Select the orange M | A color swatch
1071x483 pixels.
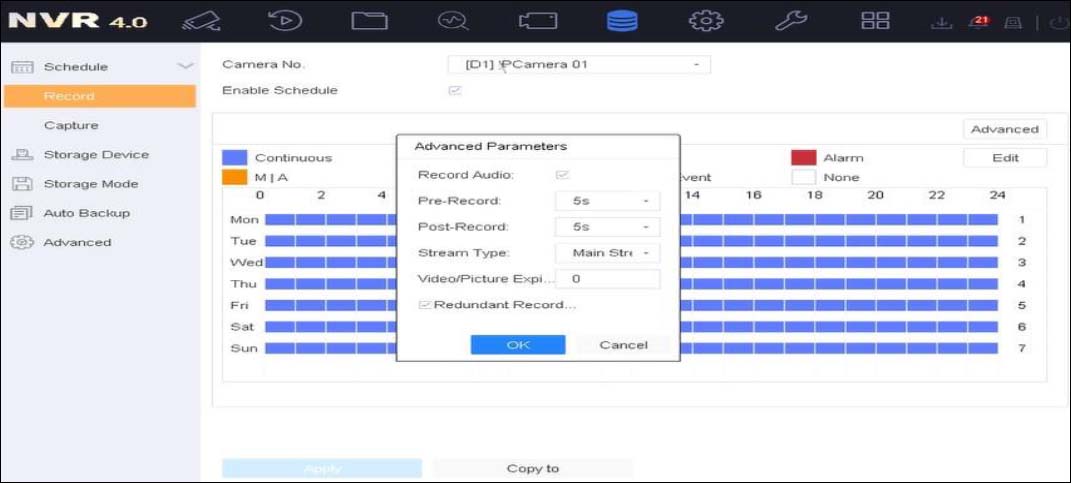click(234, 177)
